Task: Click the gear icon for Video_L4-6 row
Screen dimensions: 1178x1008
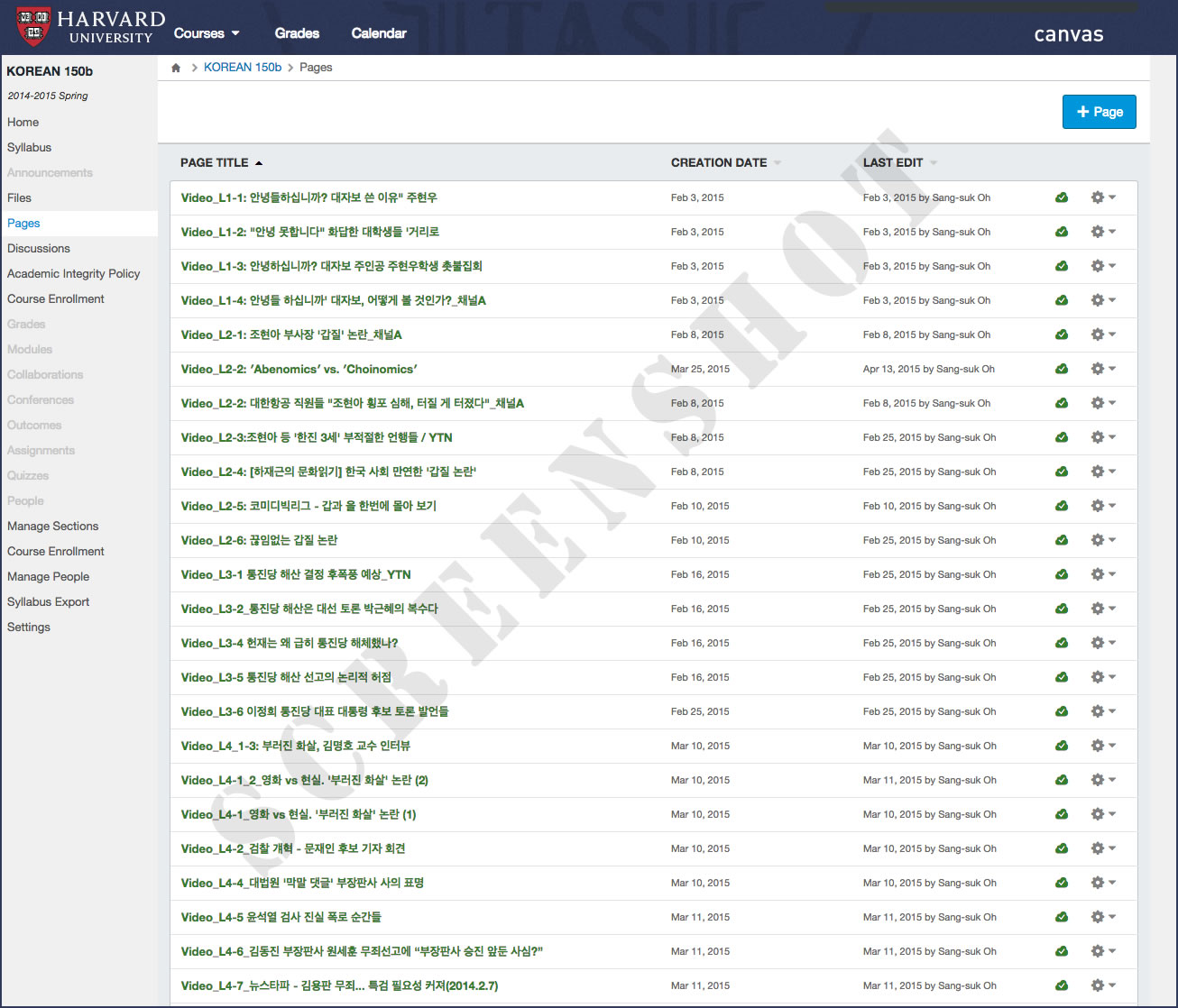Action: pyautogui.click(x=1103, y=951)
